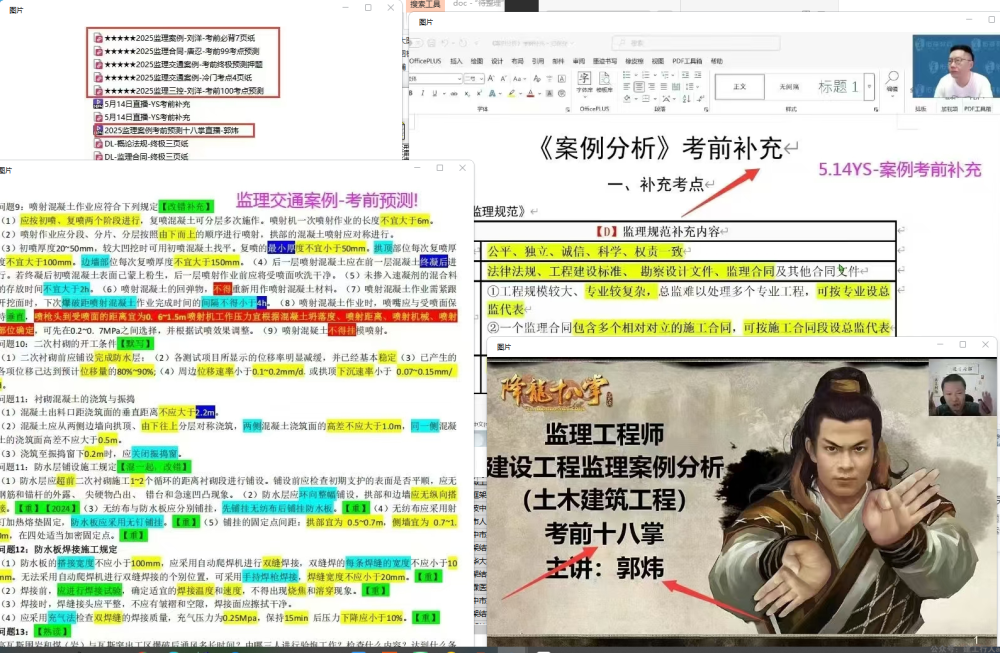Screen dimensions: 1000x653
Task: Toggle character shading button
Action: (549, 93)
